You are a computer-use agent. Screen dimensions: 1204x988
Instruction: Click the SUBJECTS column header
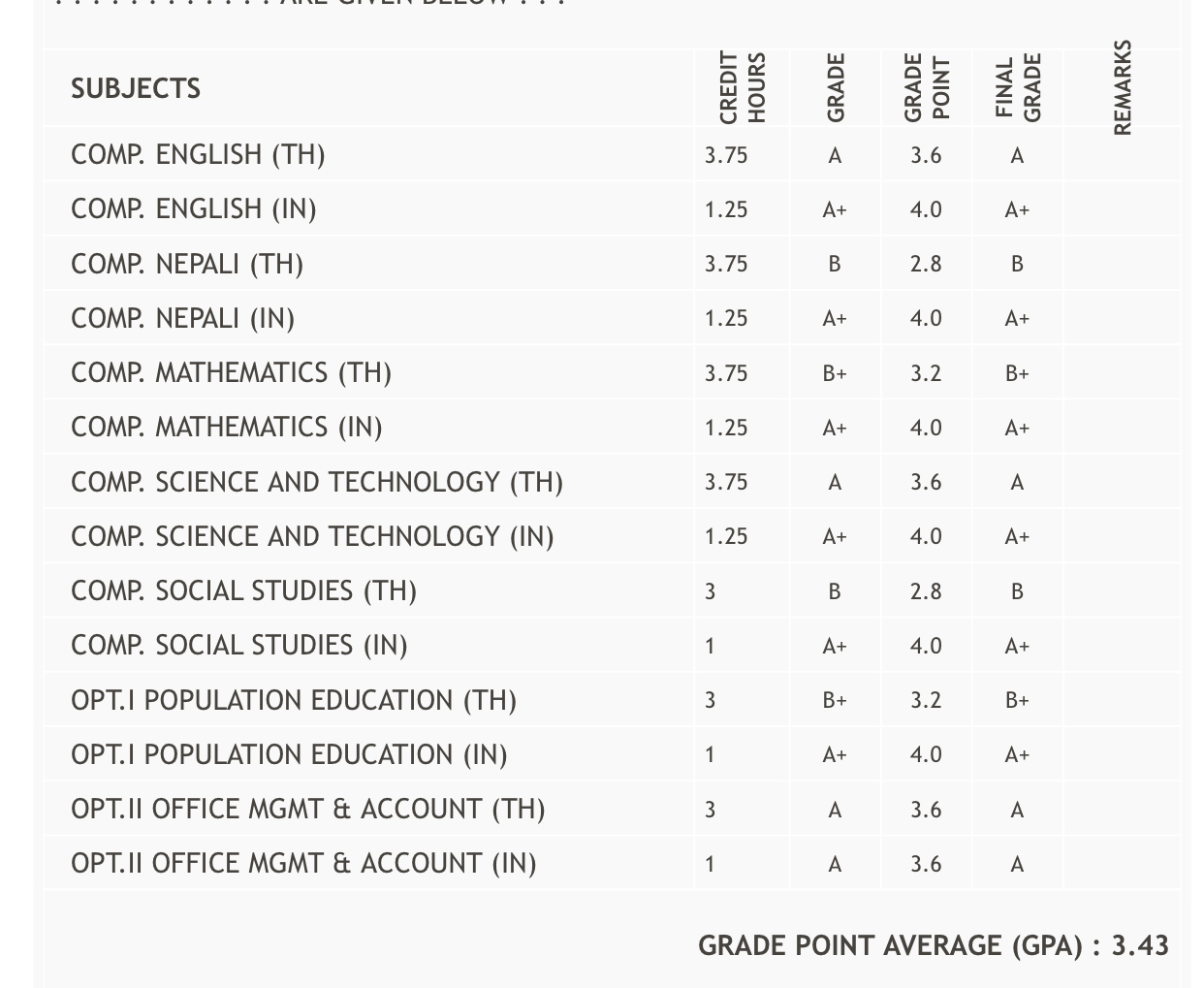coord(136,89)
